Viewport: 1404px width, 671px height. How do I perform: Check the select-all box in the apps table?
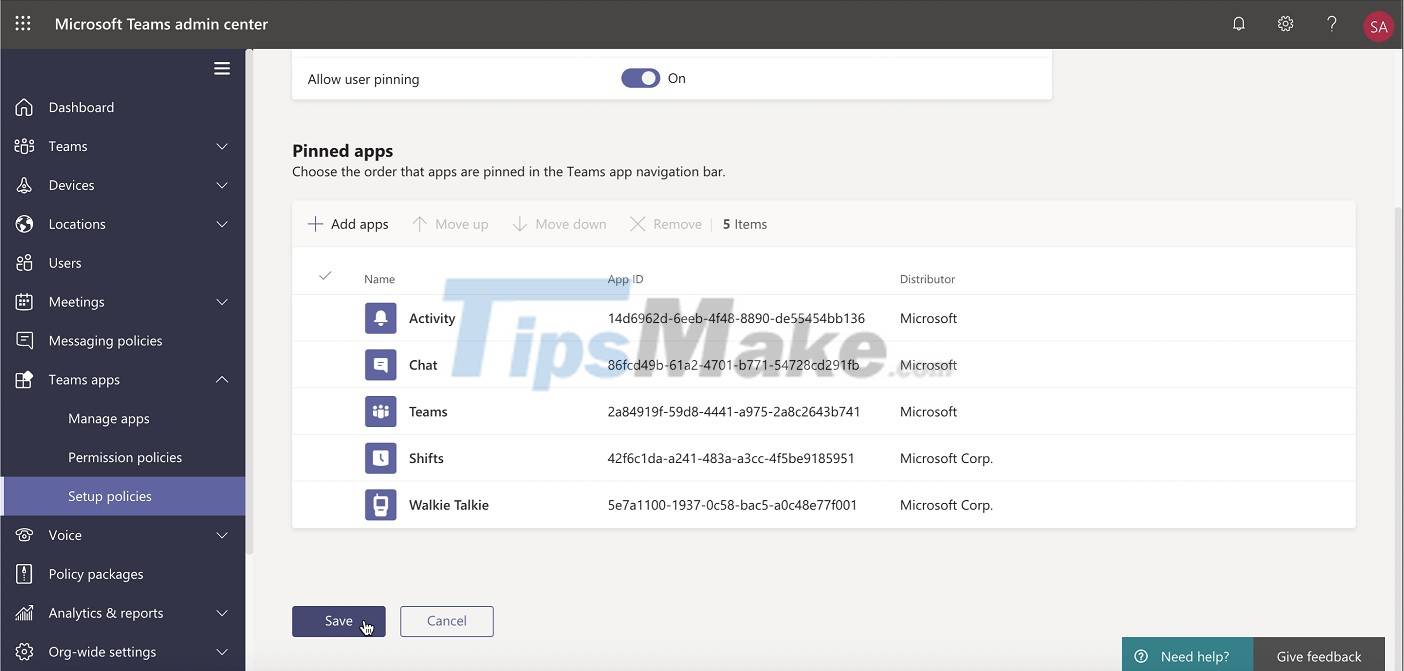pyautogui.click(x=325, y=273)
